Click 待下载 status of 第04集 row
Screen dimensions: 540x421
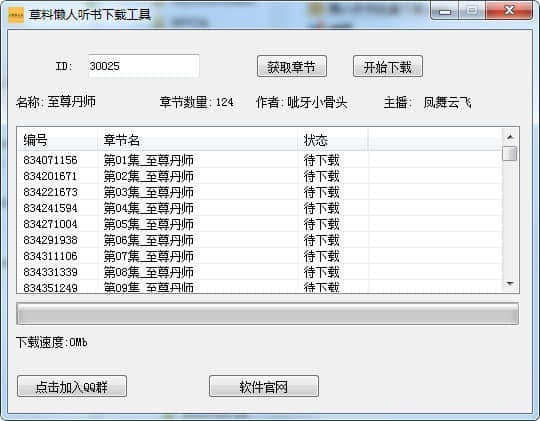tap(321, 208)
